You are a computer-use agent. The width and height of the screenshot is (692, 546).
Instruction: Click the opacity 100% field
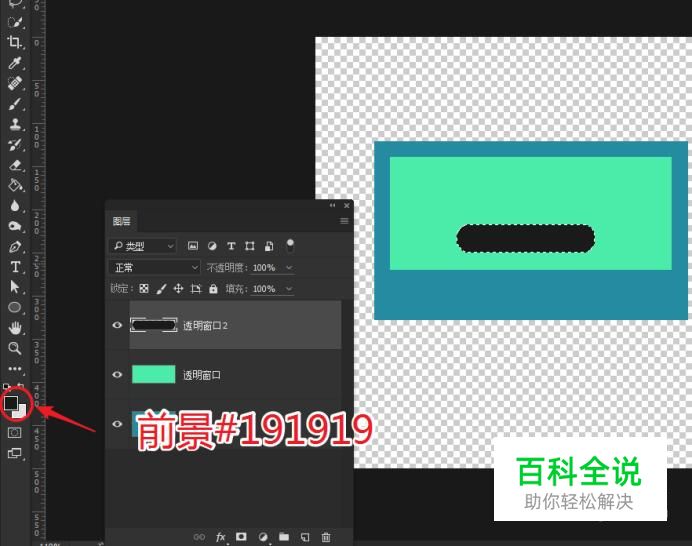264,267
